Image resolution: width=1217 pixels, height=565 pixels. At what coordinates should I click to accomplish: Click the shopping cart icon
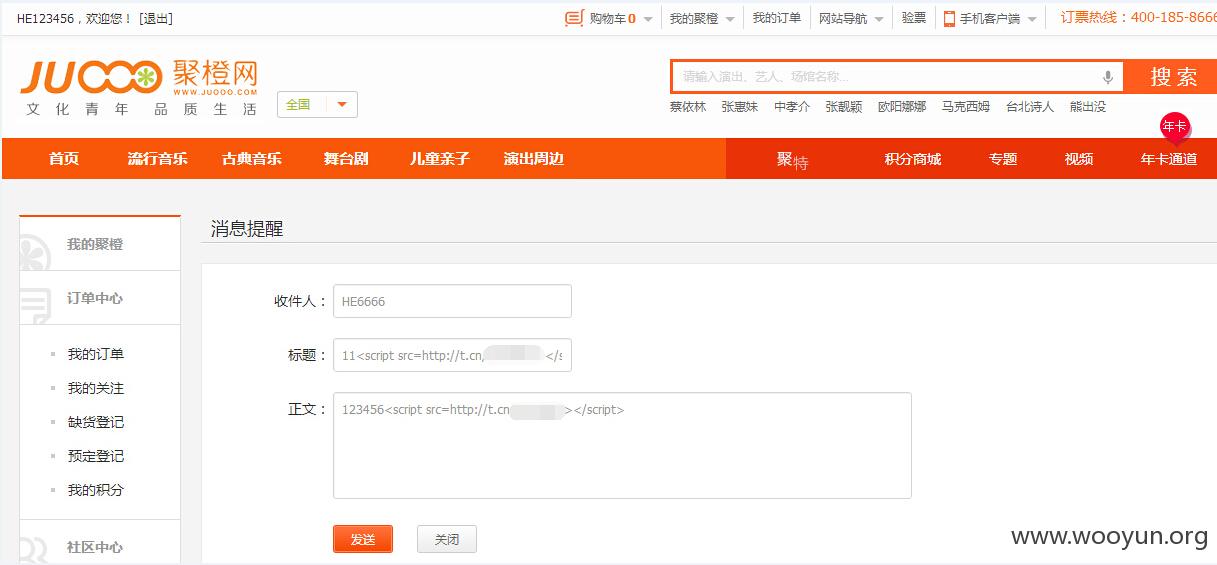click(574, 18)
